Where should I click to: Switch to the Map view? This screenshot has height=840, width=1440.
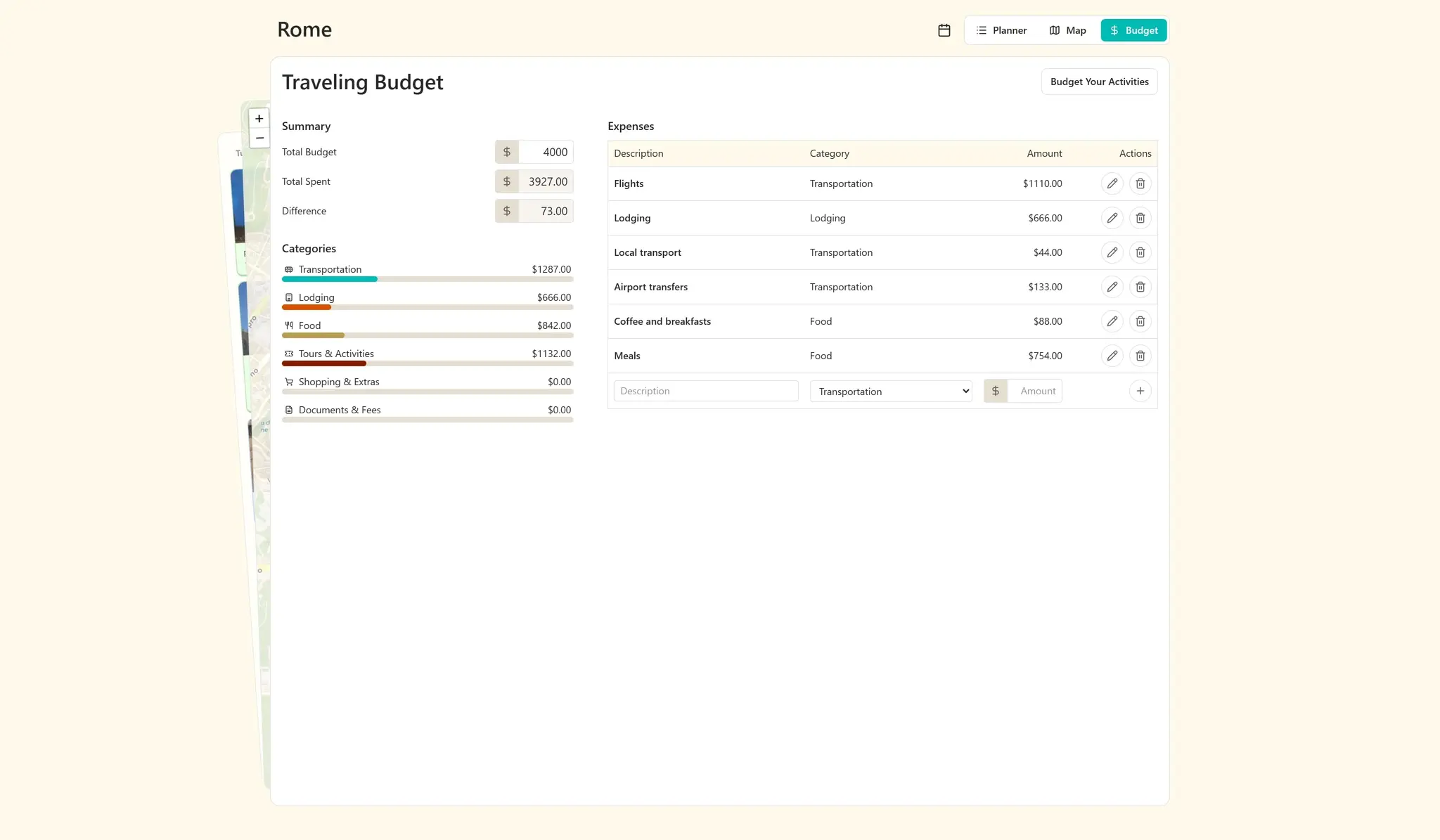point(1067,30)
